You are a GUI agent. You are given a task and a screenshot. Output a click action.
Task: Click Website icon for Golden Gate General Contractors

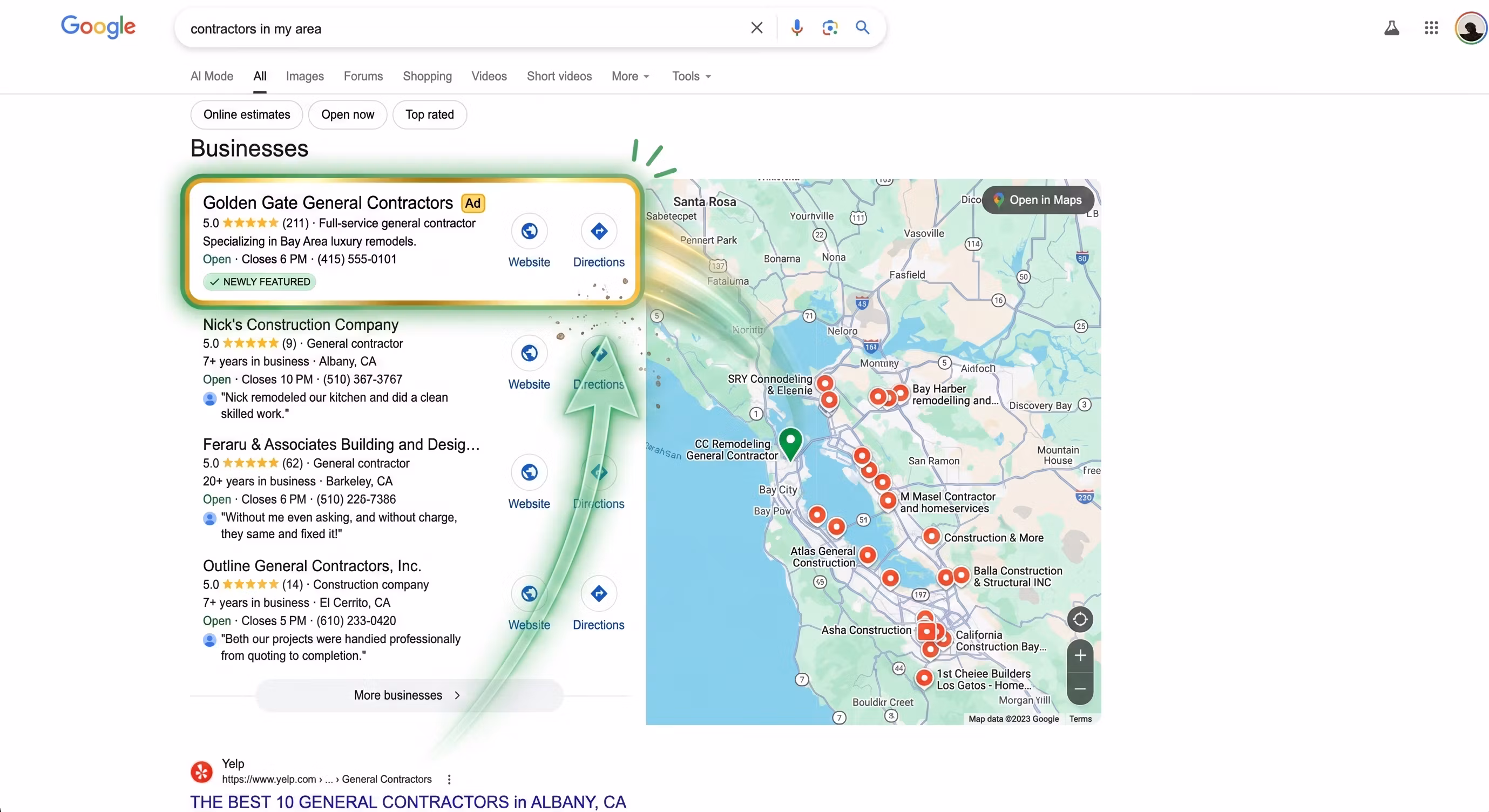point(529,231)
